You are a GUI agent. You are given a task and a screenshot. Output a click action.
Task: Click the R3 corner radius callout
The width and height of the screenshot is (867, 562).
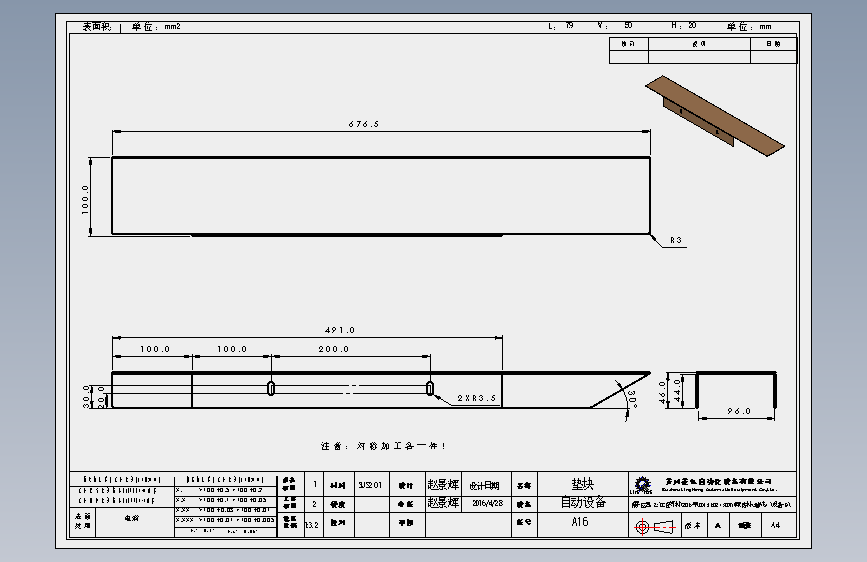pyautogui.click(x=676, y=240)
